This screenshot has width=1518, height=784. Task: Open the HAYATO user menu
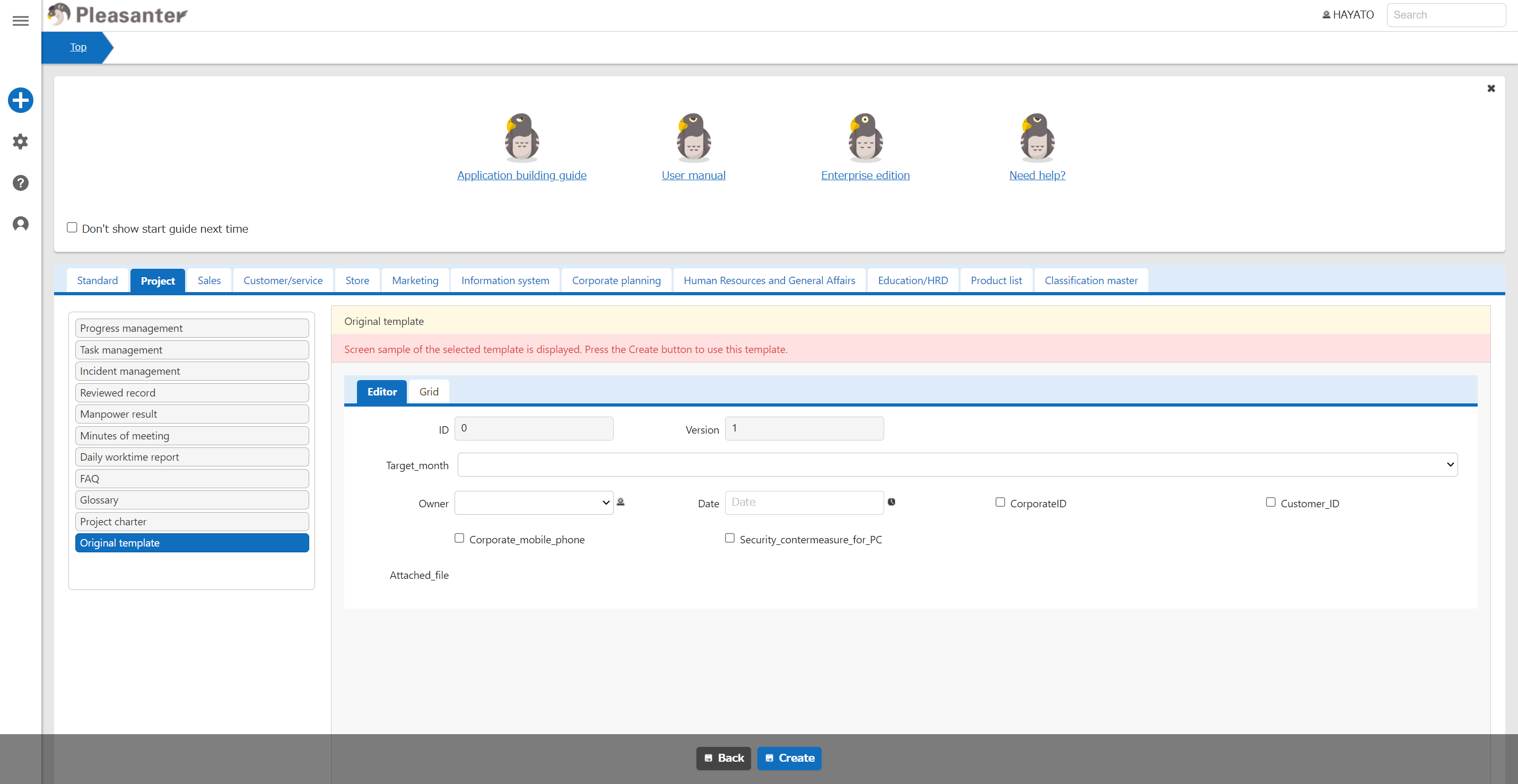click(x=1348, y=15)
